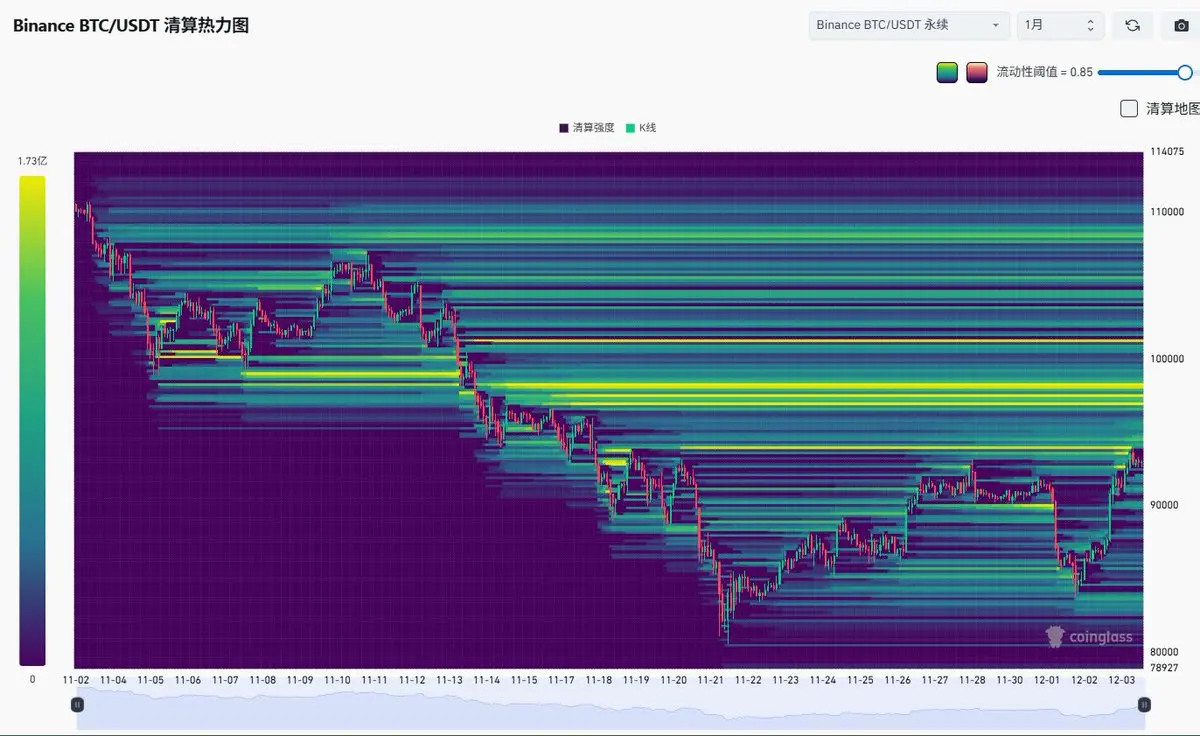Click the camera screenshot icon

1181,25
